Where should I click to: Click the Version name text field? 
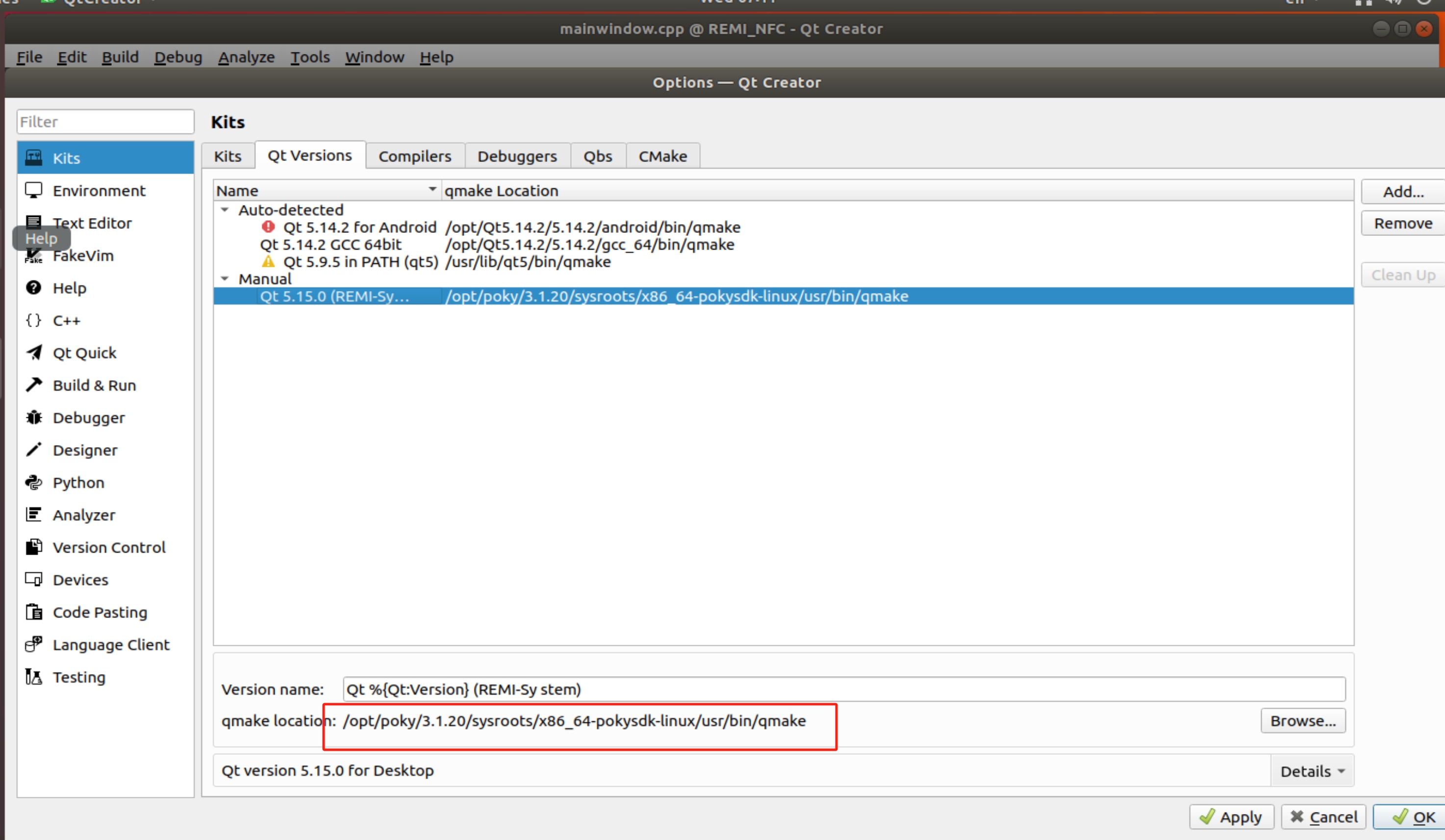(x=844, y=688)
